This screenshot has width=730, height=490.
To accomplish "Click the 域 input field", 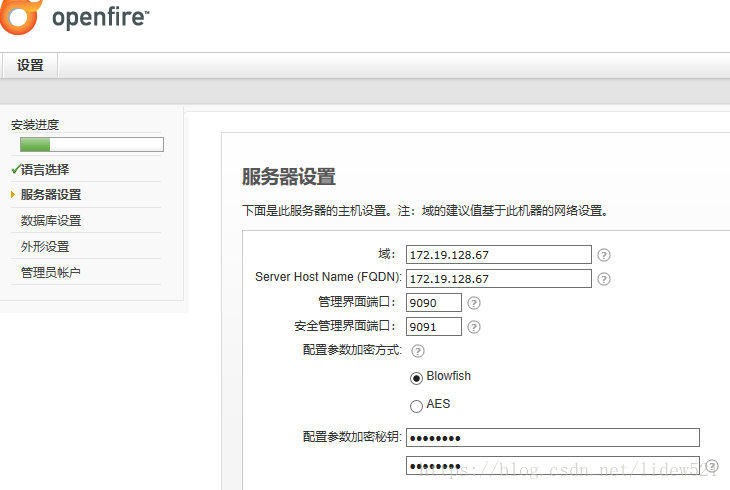I will (499, 255).
